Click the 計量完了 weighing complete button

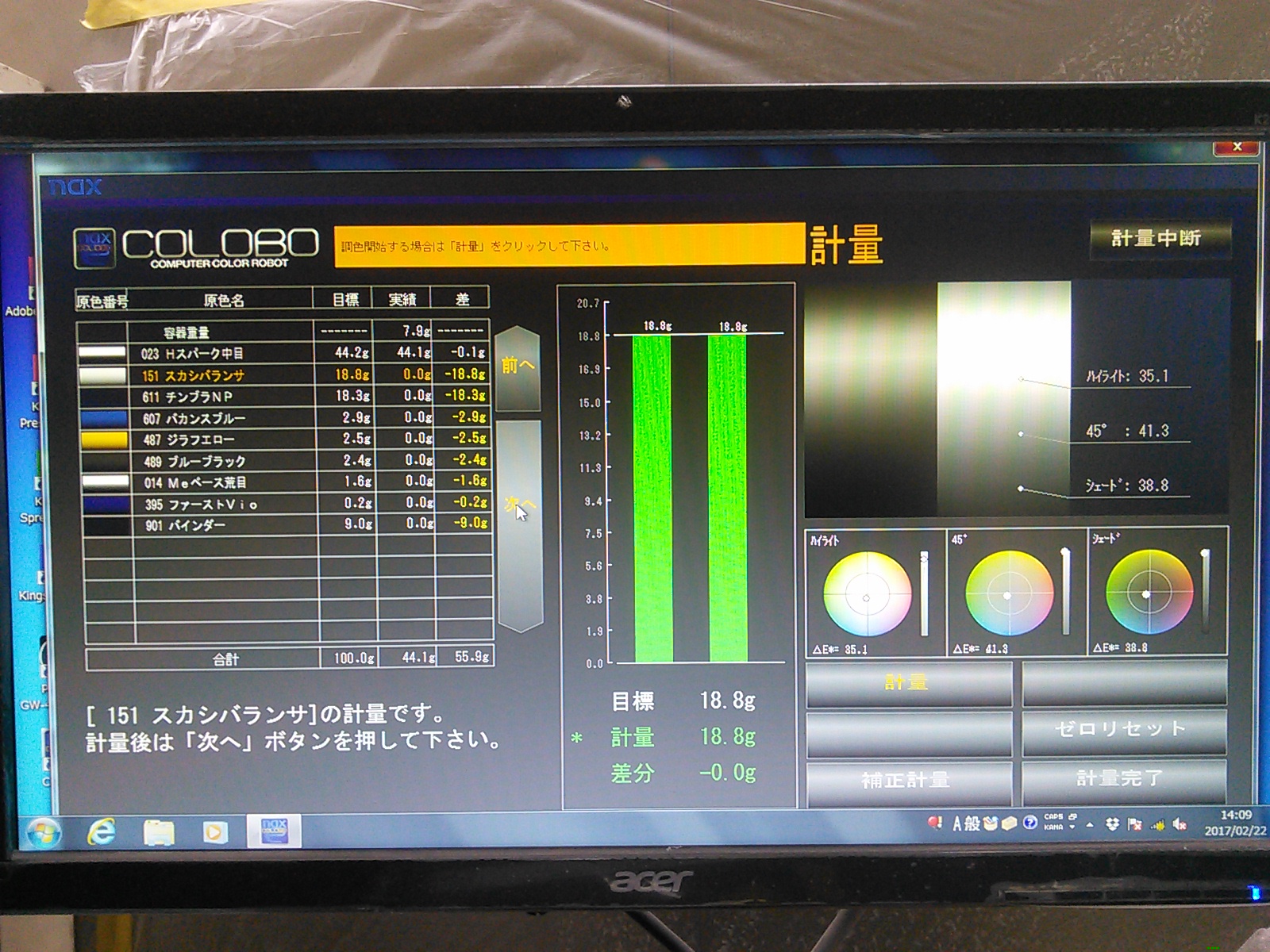[1123, 780]
